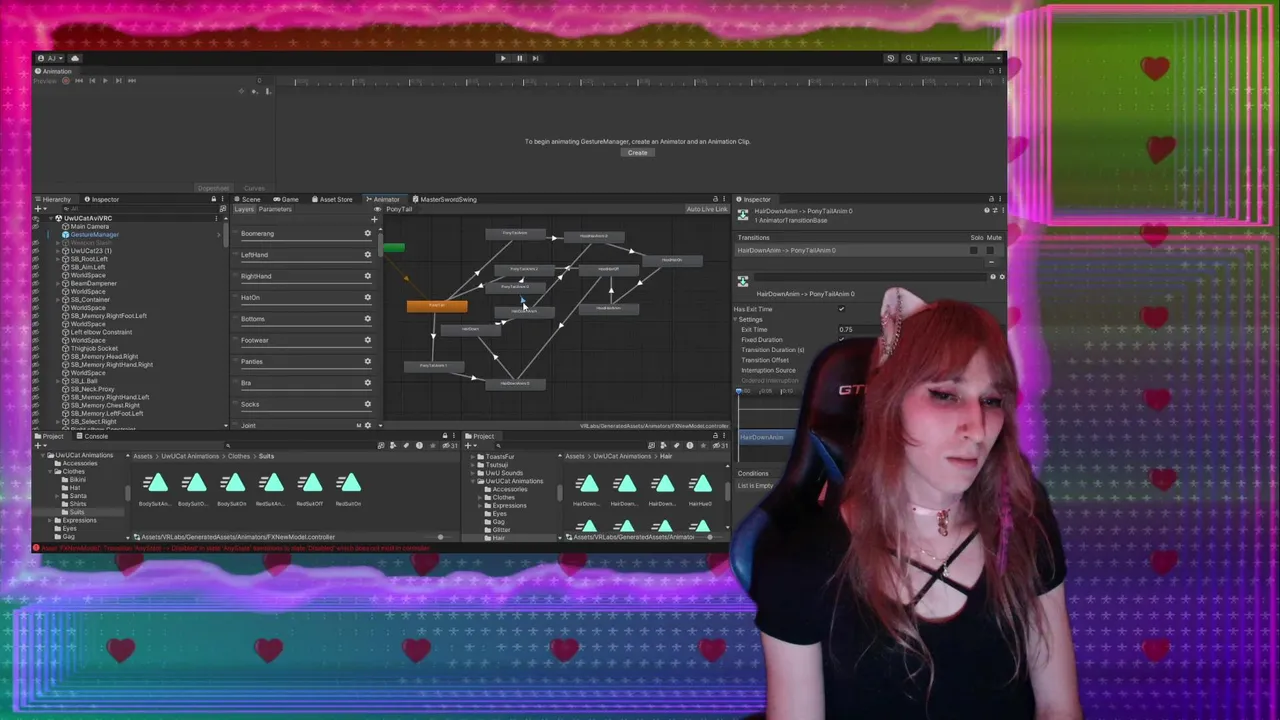The image size is (1280, 720).
Task: Open the MasterSwordSwing tab
Action: pyautogui.click(x=445, y=199)
